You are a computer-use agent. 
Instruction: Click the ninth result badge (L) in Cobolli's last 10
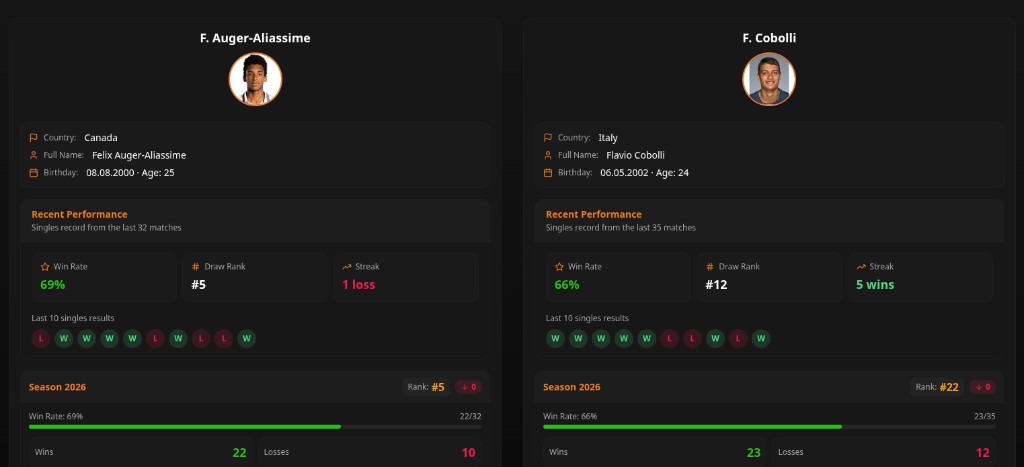click(x=738, y=338)
